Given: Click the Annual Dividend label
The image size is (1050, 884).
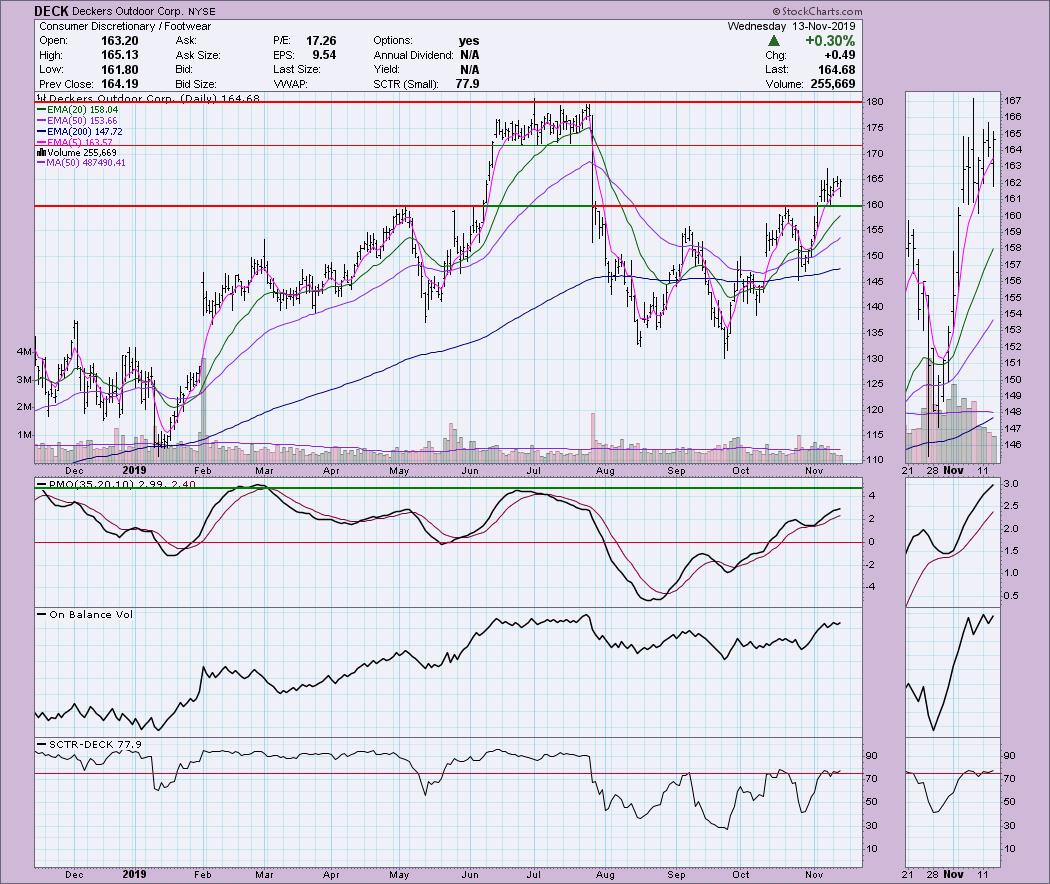Looking at the screenshot, I should click(413, 55).
